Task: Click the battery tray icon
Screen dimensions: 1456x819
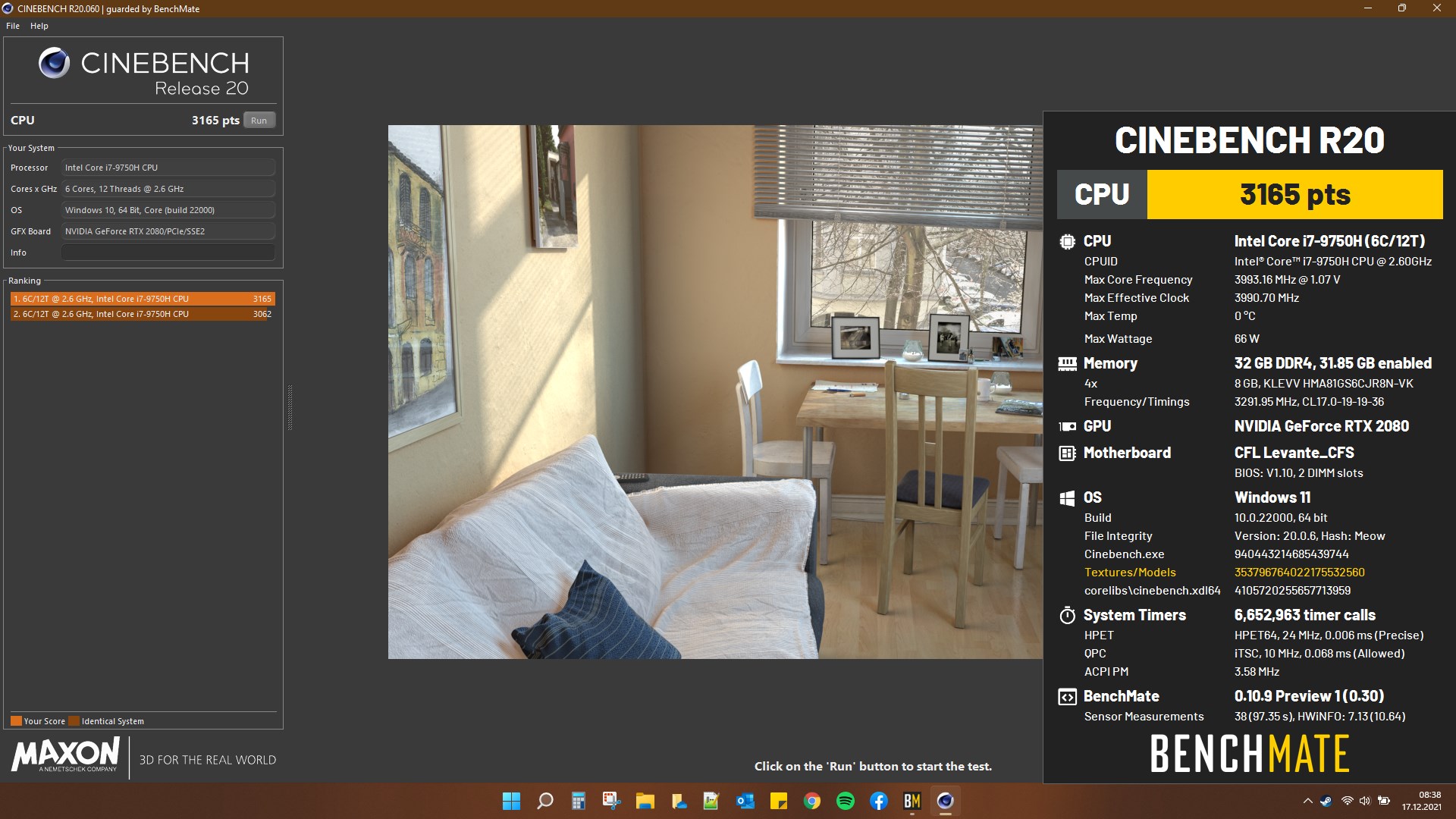Action: click(x=1384, y=801)
